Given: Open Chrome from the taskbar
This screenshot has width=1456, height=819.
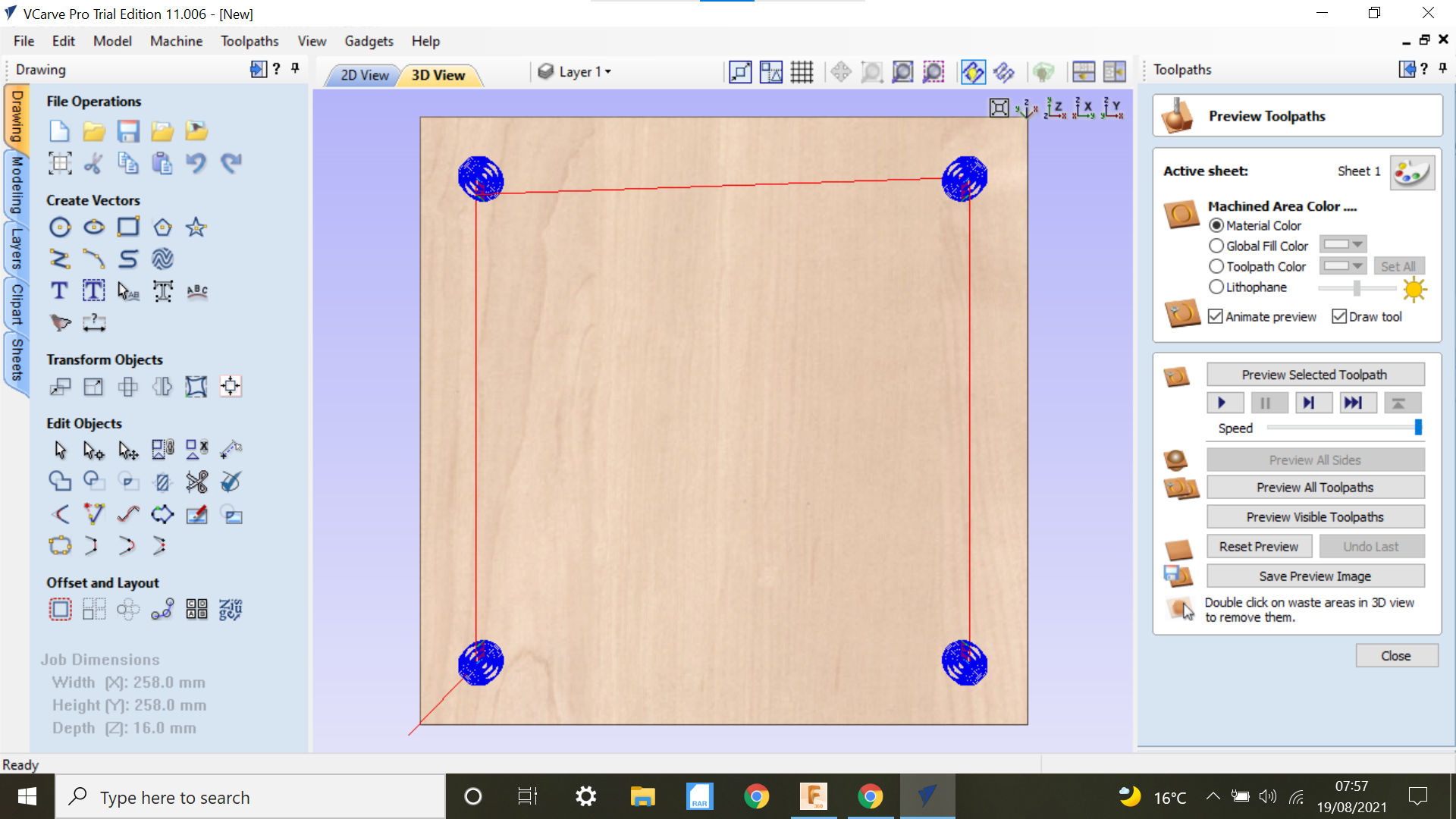Looking at the screenshot, I should click(757, 796).
